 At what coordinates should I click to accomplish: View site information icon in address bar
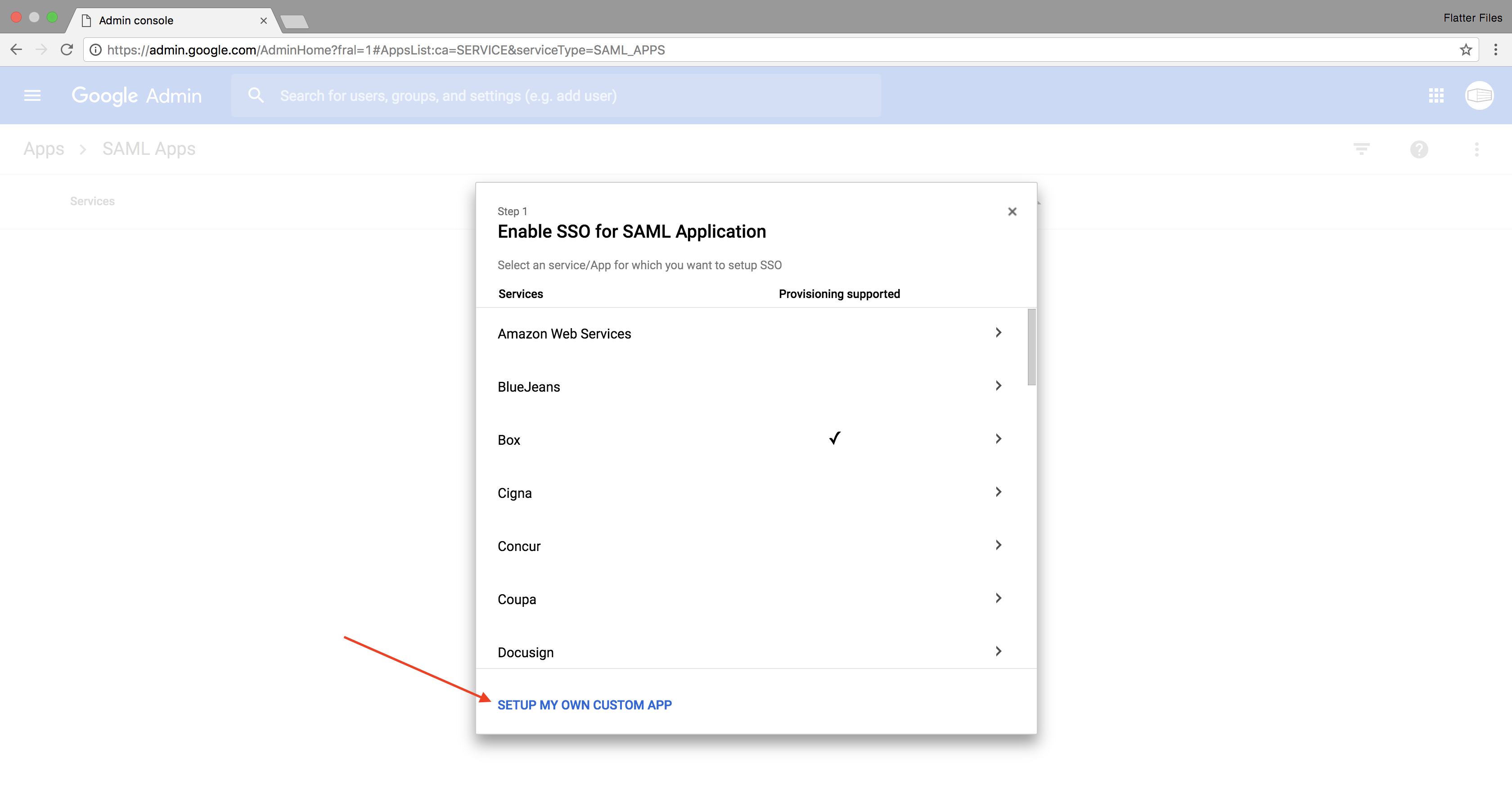pyautogui.click(x=95, y=50)
